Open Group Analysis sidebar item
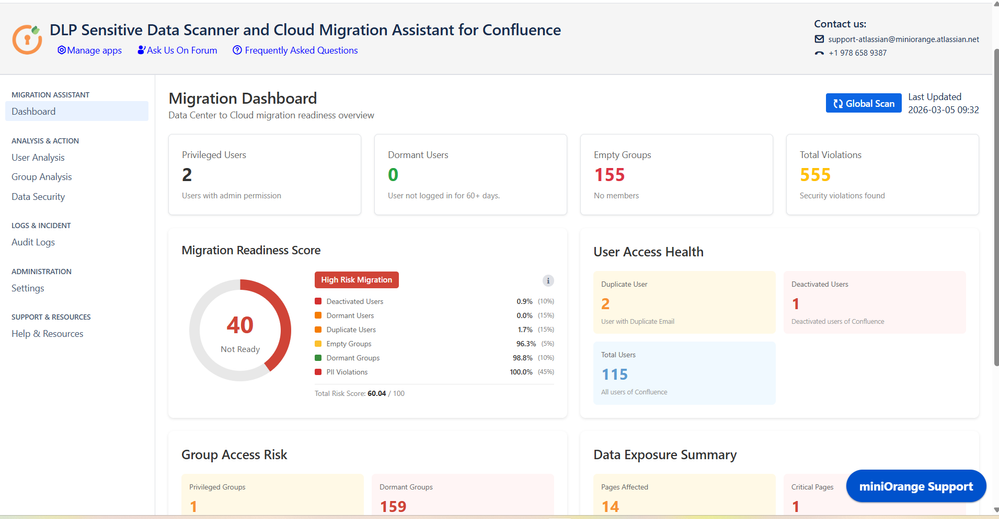 coord(41,177)
